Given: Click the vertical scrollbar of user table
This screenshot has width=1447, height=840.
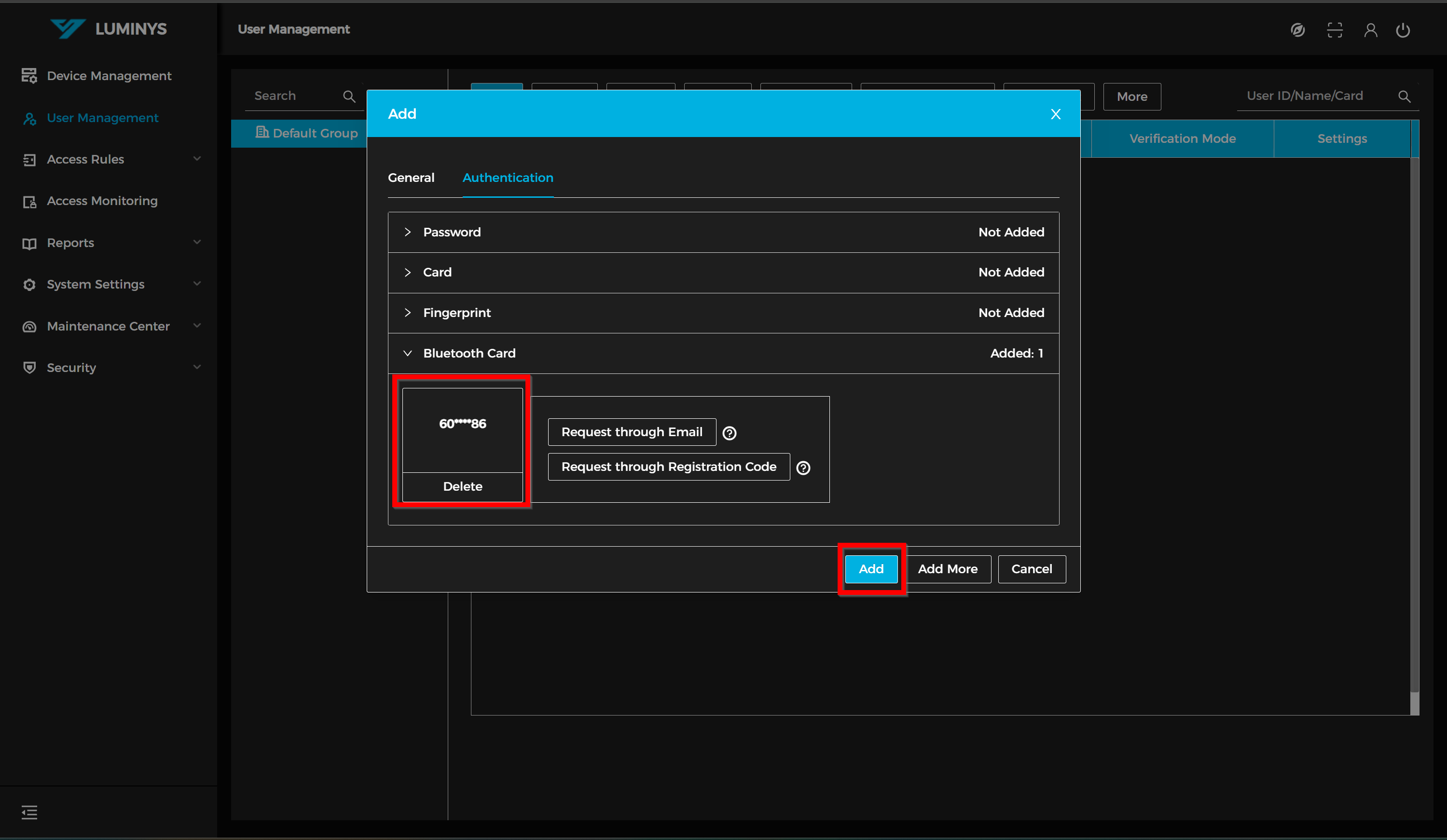Looking at the screenshot, I should tap(1414, 425).
